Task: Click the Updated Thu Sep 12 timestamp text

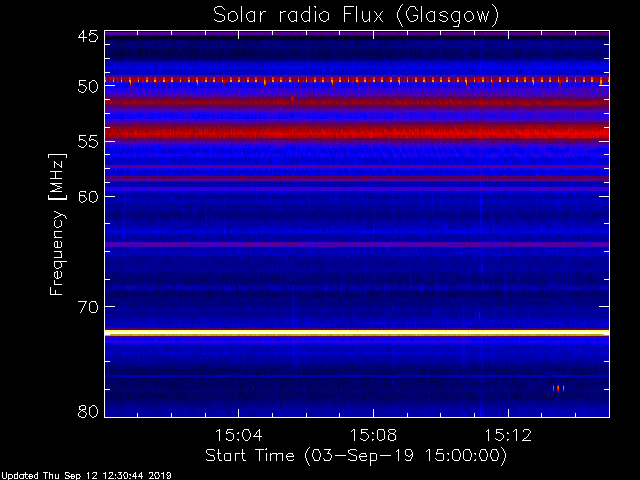Action: click(x=86, y=476)
